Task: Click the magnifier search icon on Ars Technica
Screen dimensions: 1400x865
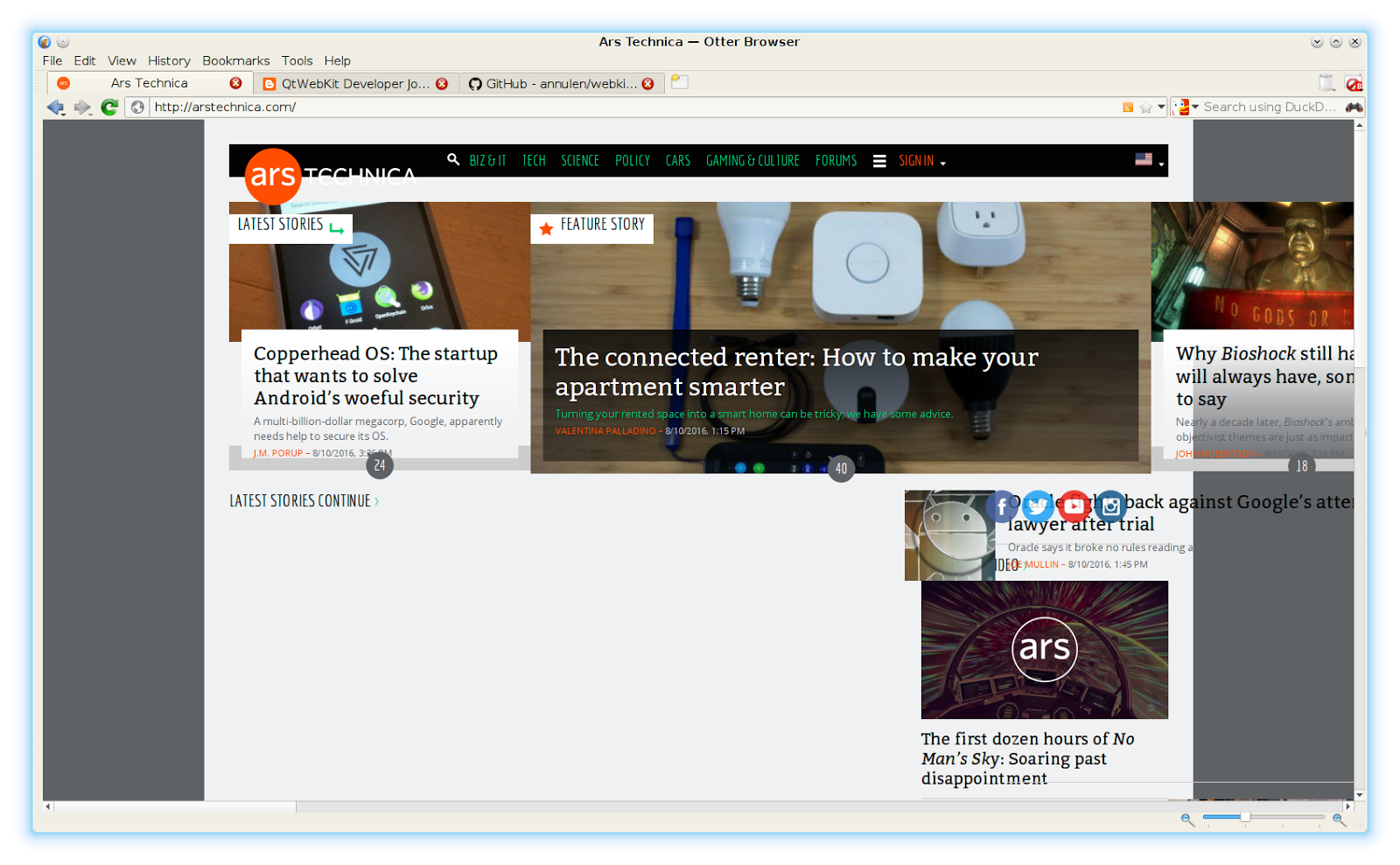Action: click(x=453, y=160)
